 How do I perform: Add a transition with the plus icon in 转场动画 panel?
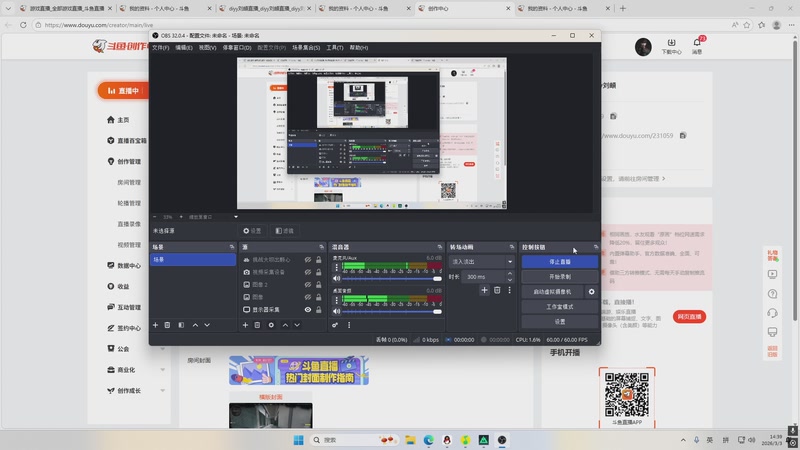click(484, 290)
